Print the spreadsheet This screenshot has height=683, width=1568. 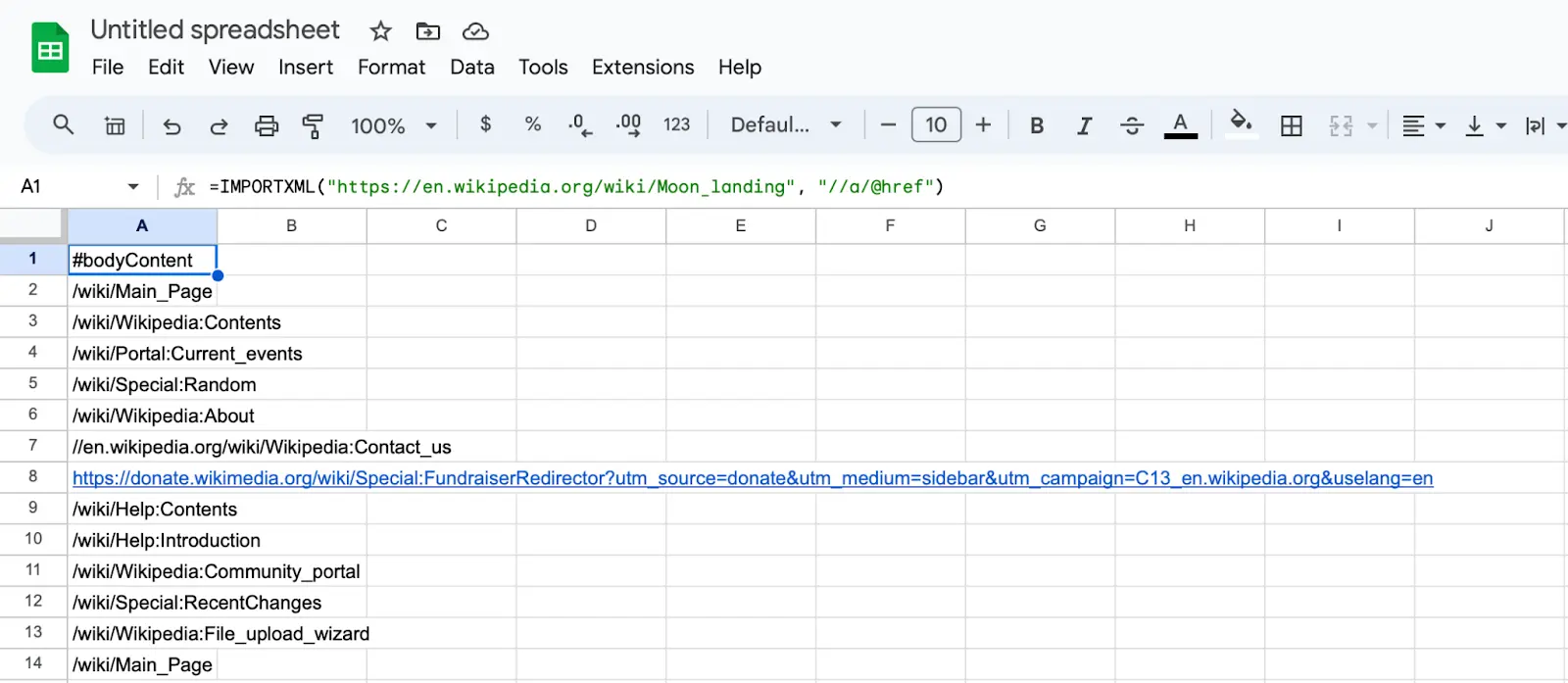pos(267,125)
